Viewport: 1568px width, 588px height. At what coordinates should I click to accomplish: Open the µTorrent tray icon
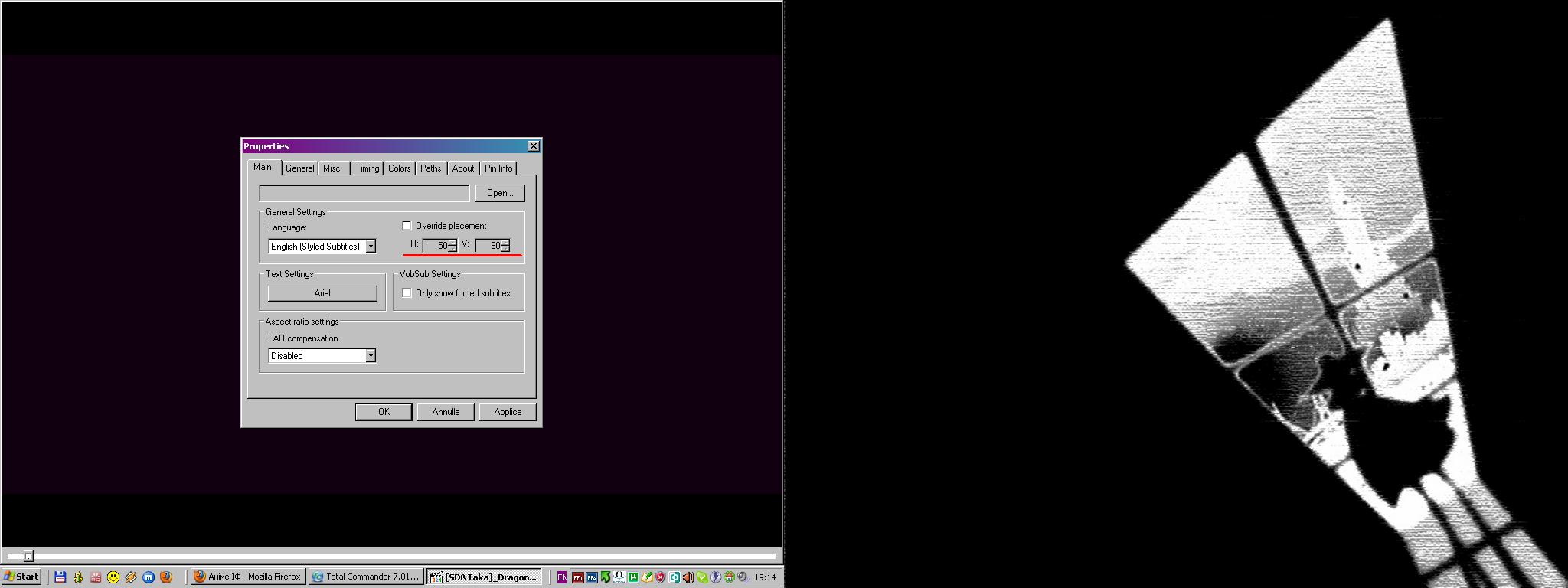pos(633,577)
